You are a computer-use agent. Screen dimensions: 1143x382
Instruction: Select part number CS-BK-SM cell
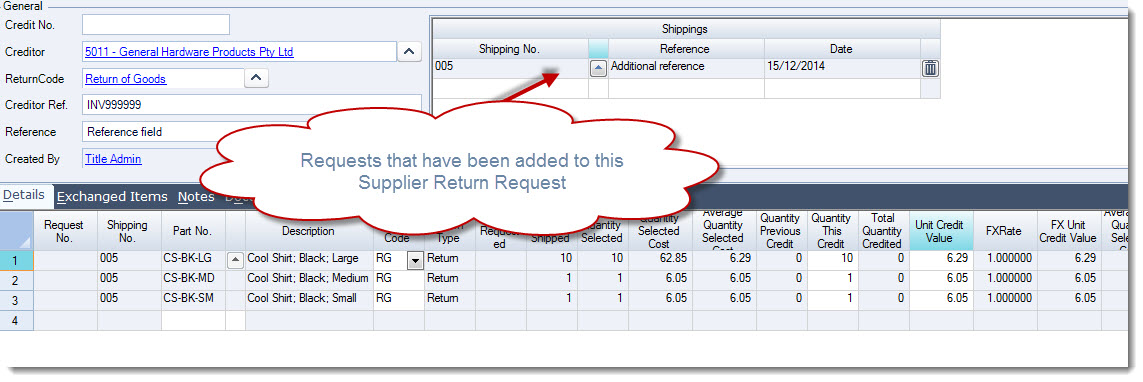(x=193, y=300)
